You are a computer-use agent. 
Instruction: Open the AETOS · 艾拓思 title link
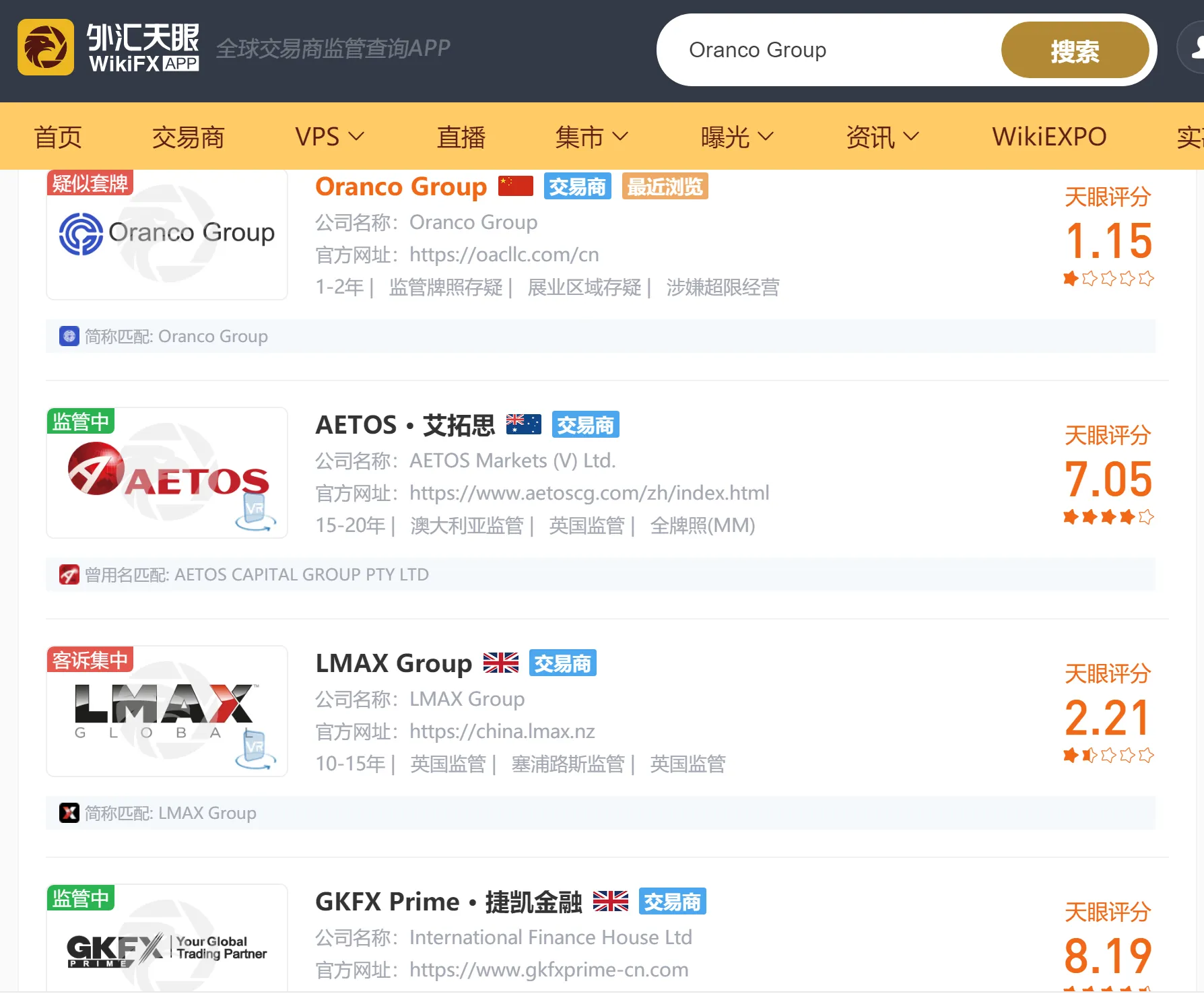405,425
